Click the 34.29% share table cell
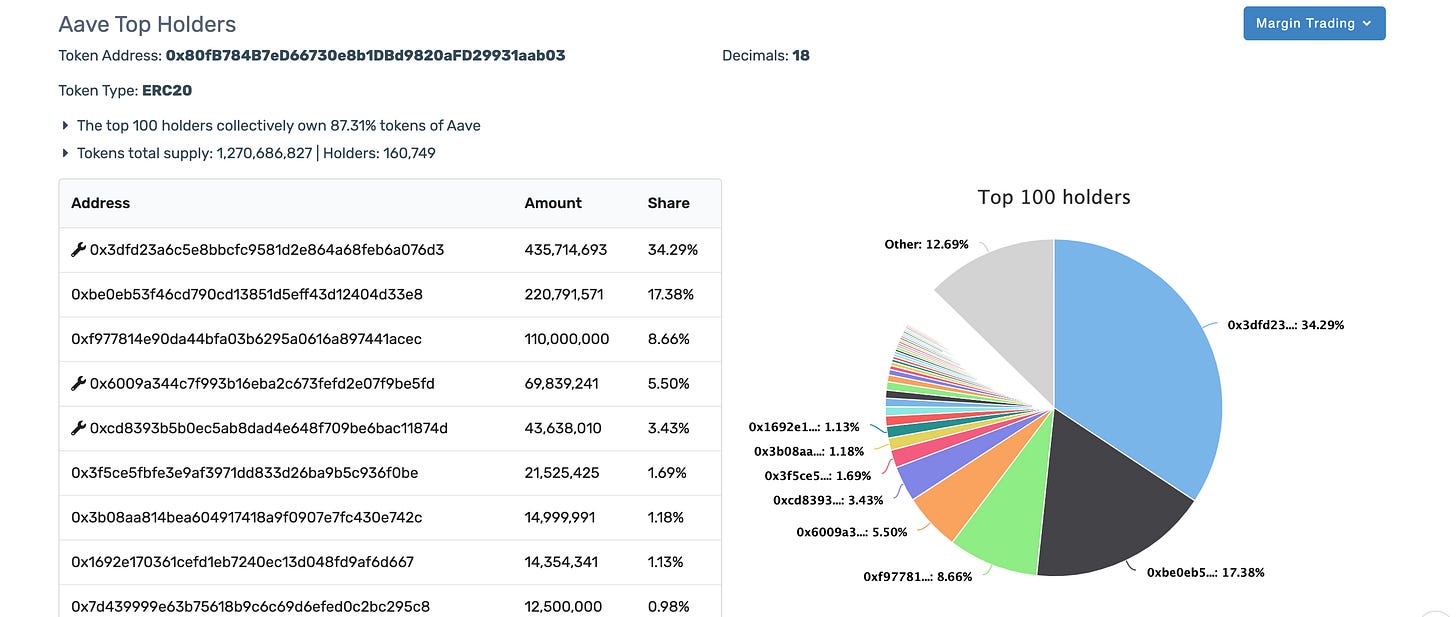This screenshot has height=617, width=1456. tap(673, 250)
